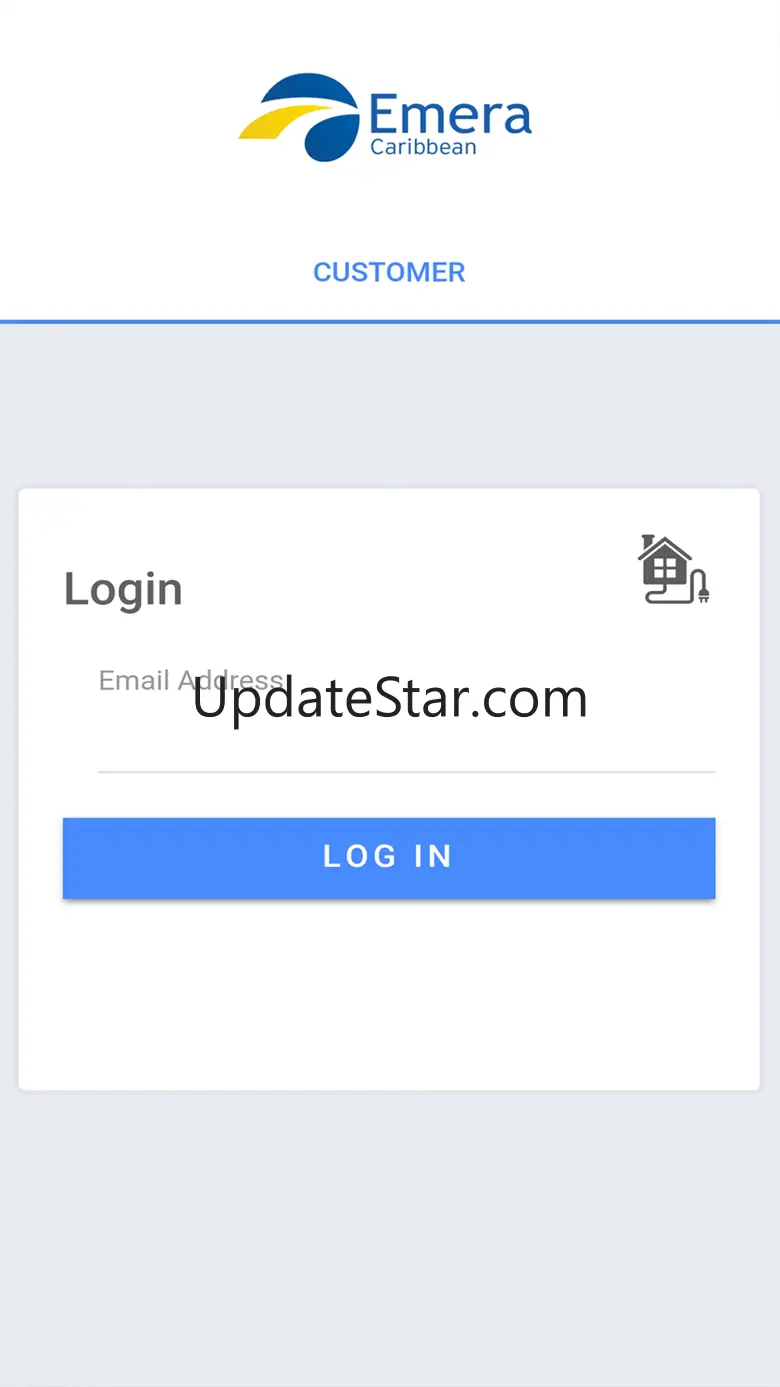780x1387 pixels.
Task: Click the house with power plug icon
Action: (674, 569)
